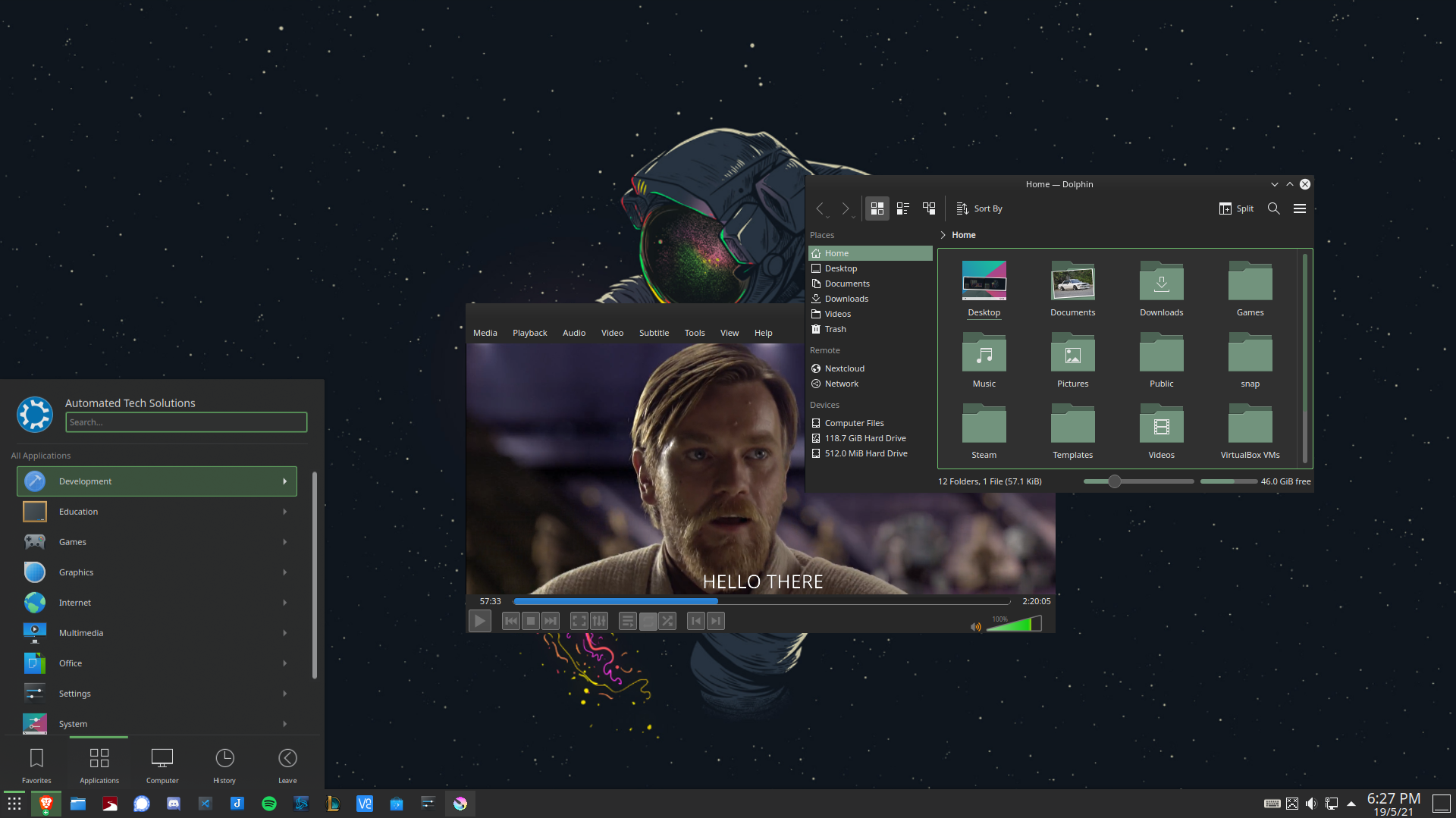The height and width of the screenshot is (818, 1456).
Task: Skip to previous media in VLC
Action: point(511,622)
